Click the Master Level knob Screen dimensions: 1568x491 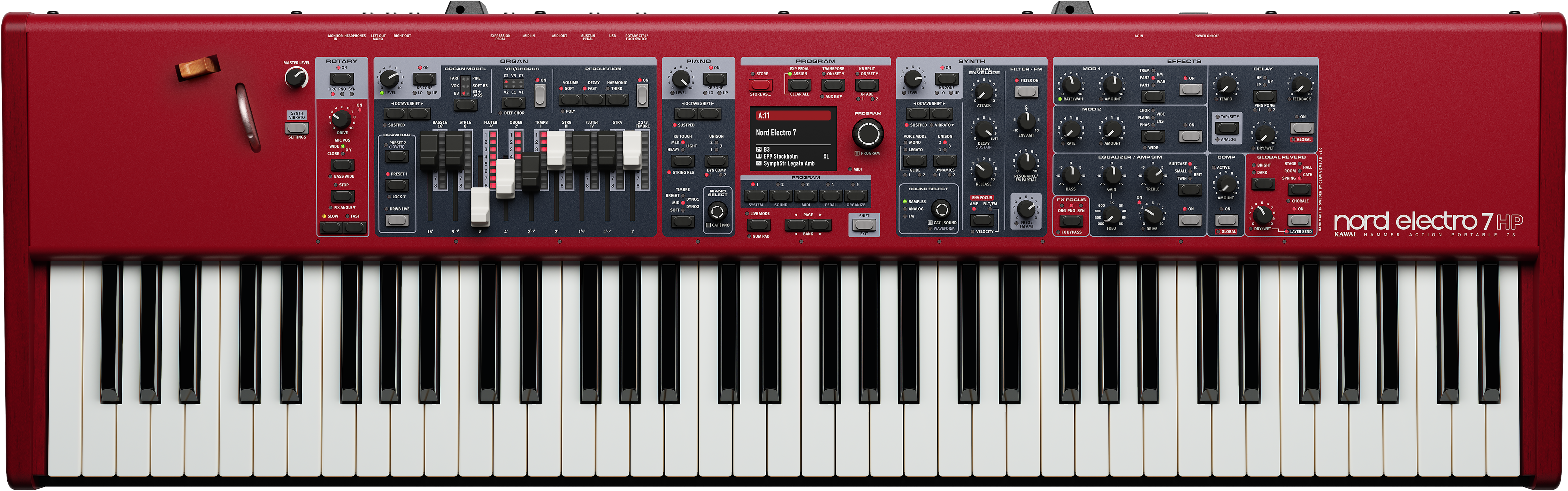click(296, 78)
